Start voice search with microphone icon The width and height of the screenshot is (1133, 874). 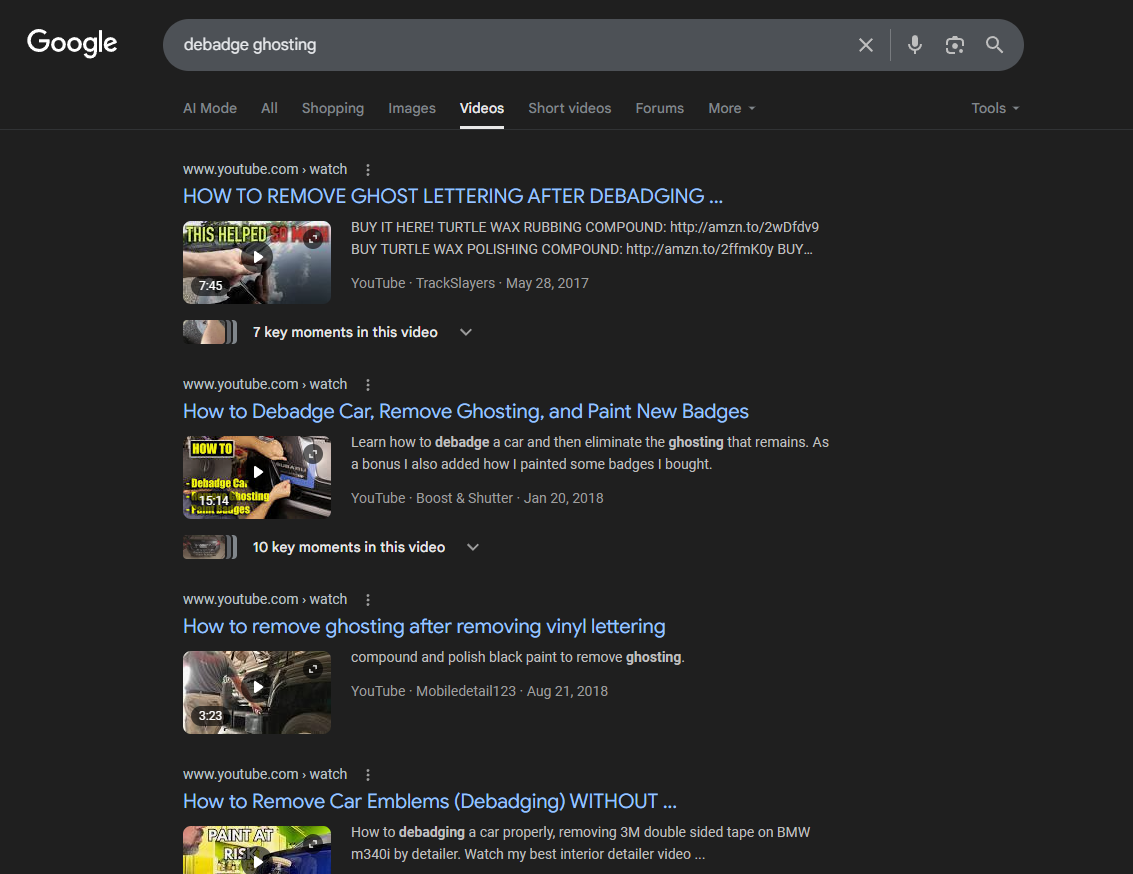click(x=914, y=45)
